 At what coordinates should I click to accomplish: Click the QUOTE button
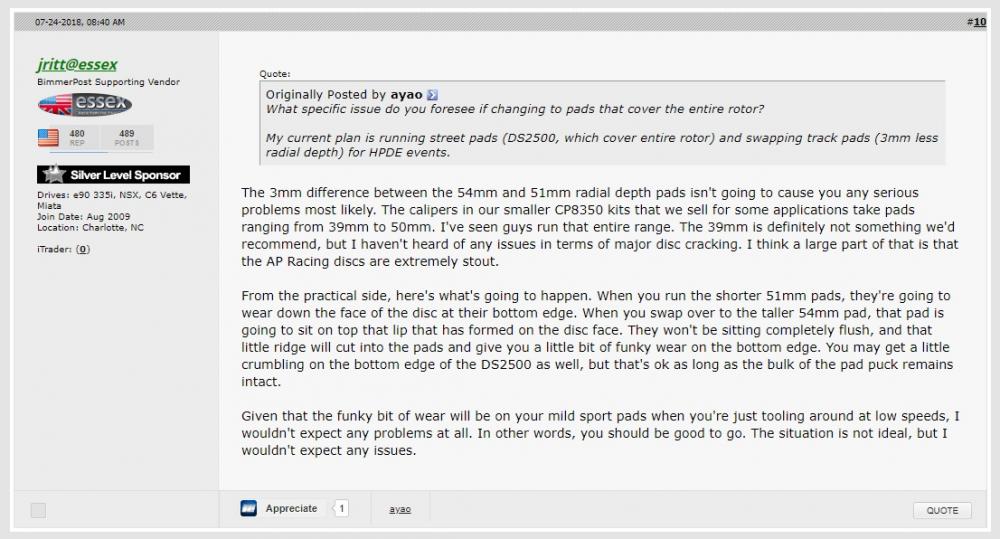click(x=942, y=510)
